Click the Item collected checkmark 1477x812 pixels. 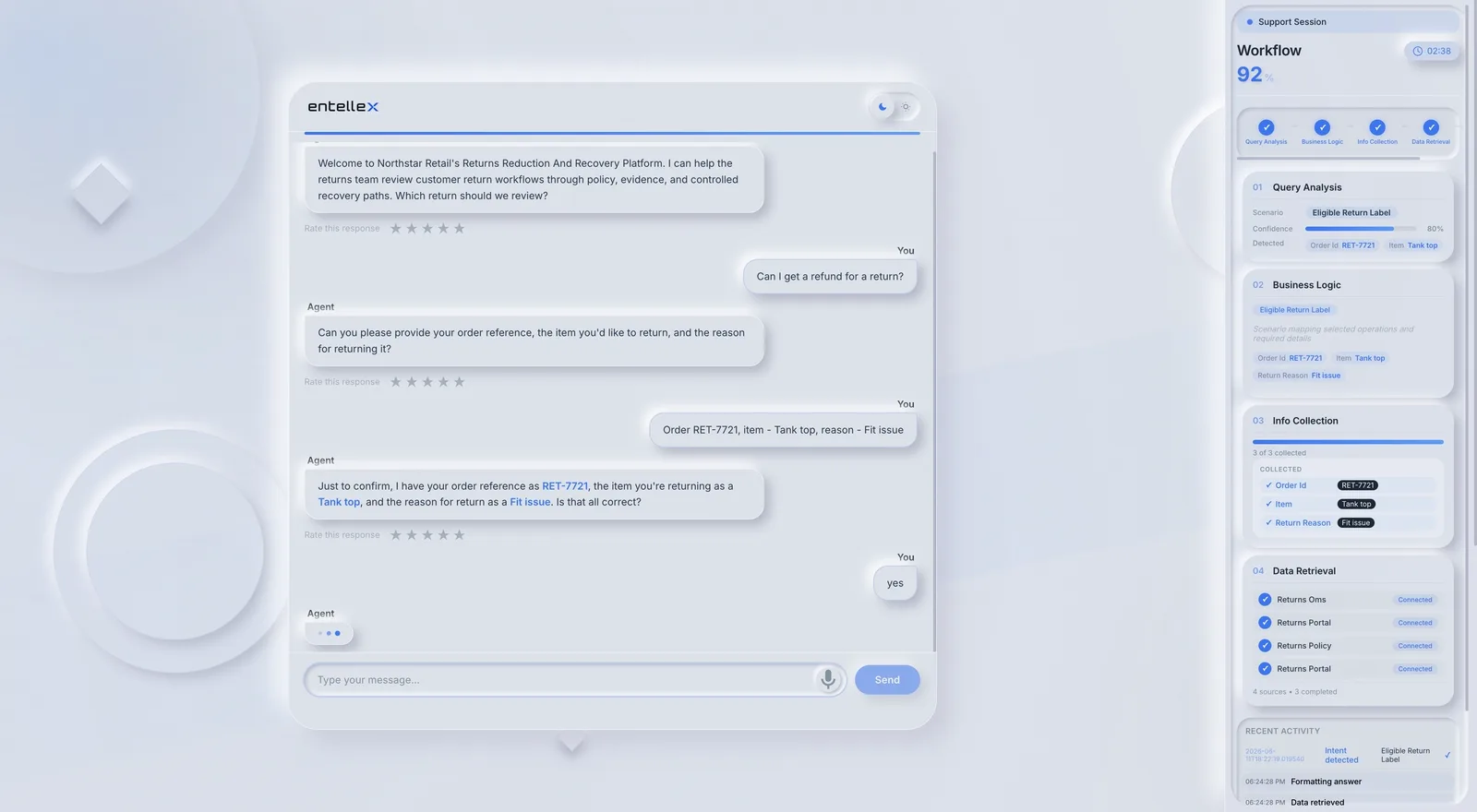1268,504
